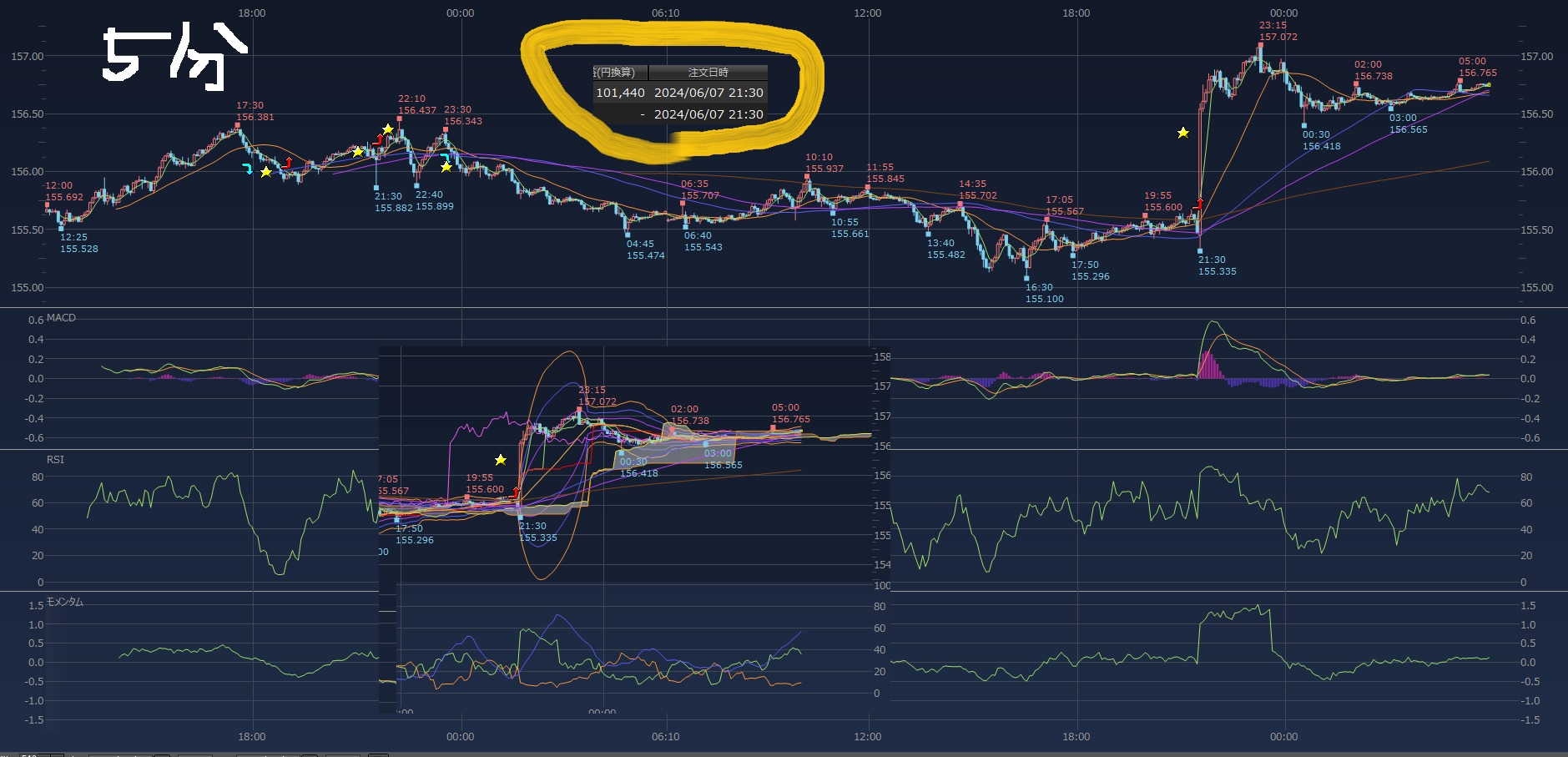Click the 06:10 time label on top axis

click(x=665, y=13)
